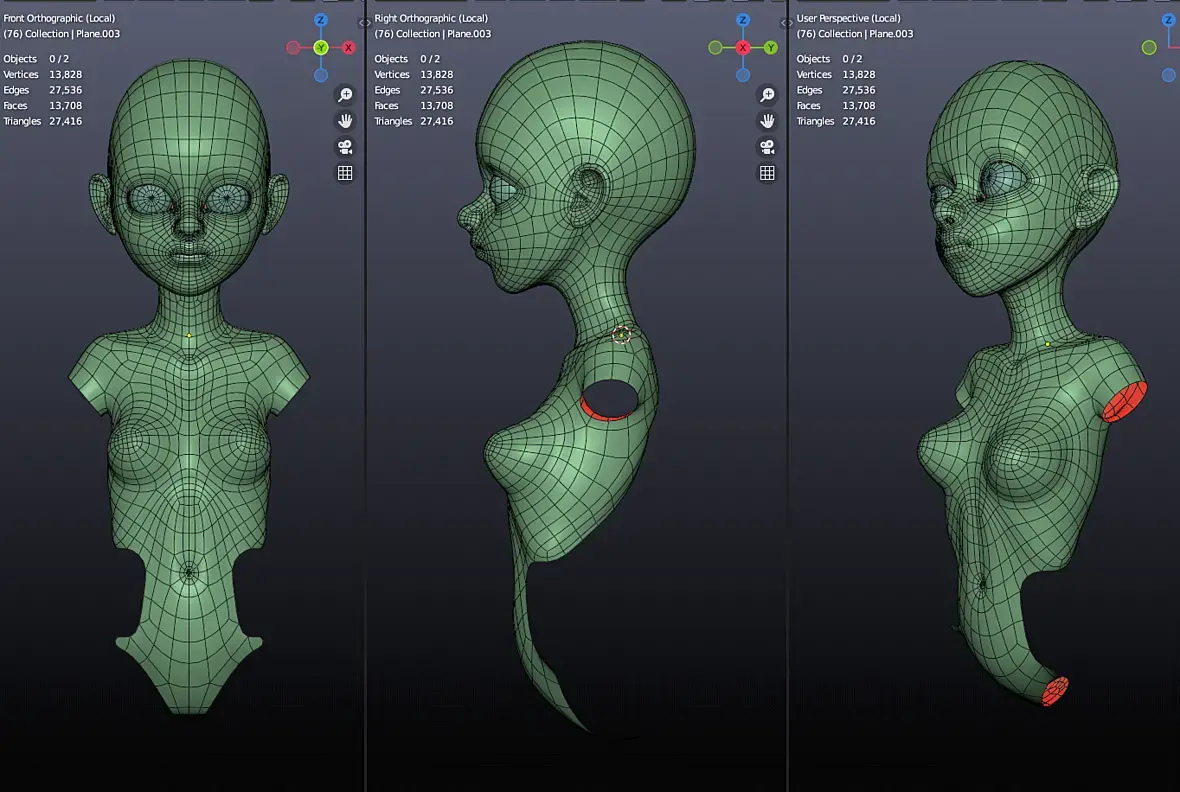Viewport: 1180px width, 792px height.
Task: Click the 'Right Orthographic (Local)' view label
Action: click(x=431, y=18)
